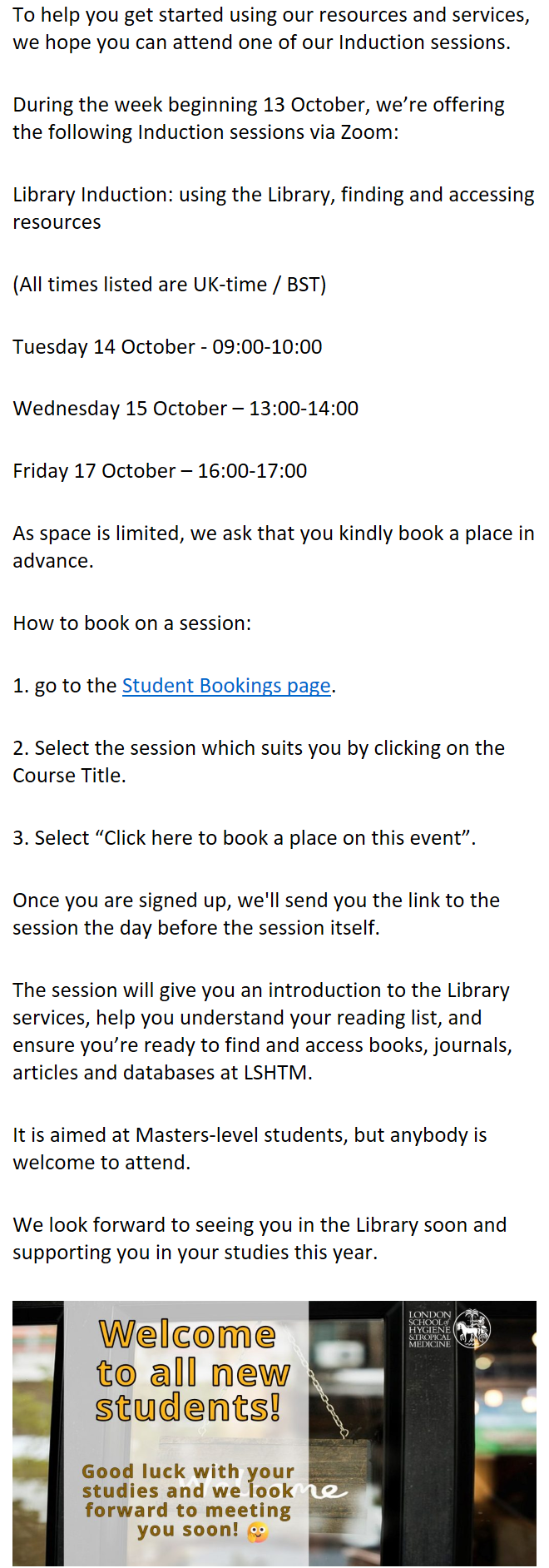Click the paragraph mentioning Masters-level students

click(250, 1149)
